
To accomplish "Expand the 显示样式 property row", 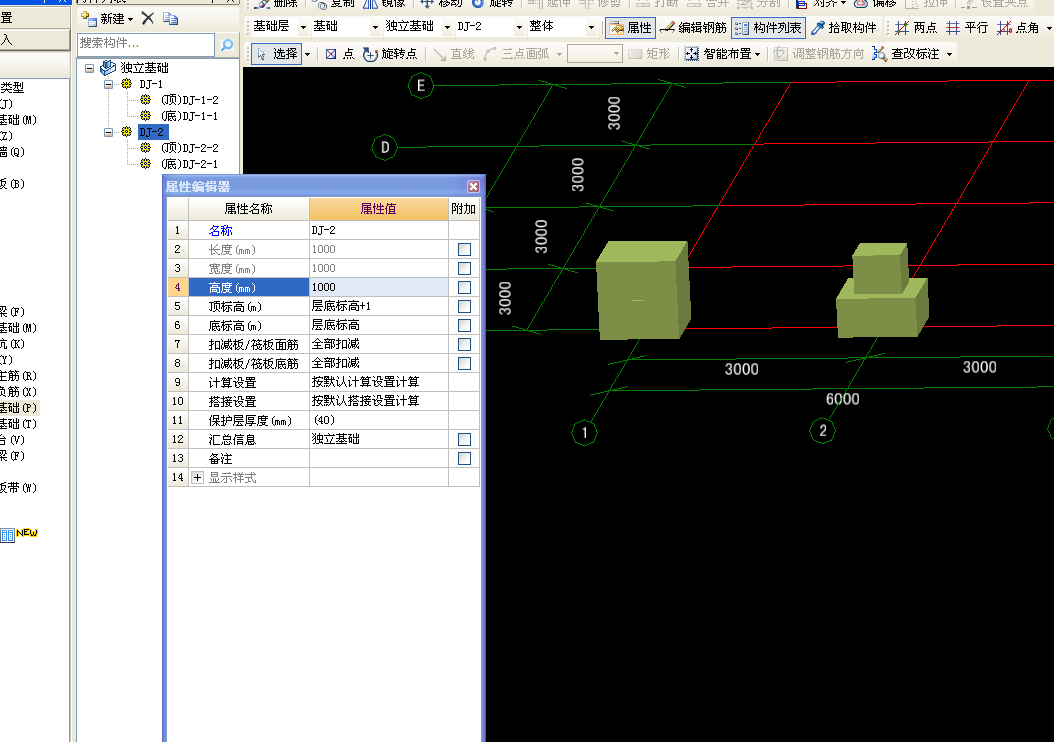I will pyautogui.click(x=197, y=477).
